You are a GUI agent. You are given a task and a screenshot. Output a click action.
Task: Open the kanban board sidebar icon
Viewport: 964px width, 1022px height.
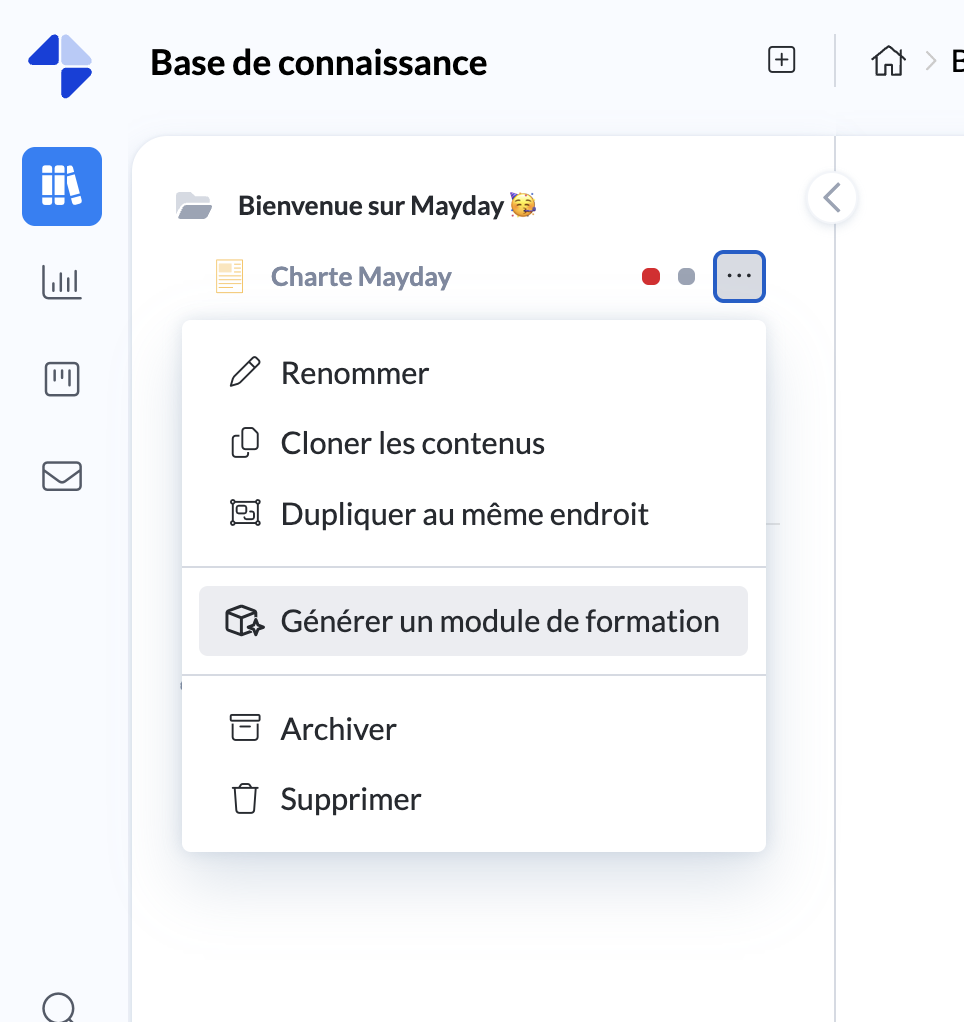(x=62, y=380)
